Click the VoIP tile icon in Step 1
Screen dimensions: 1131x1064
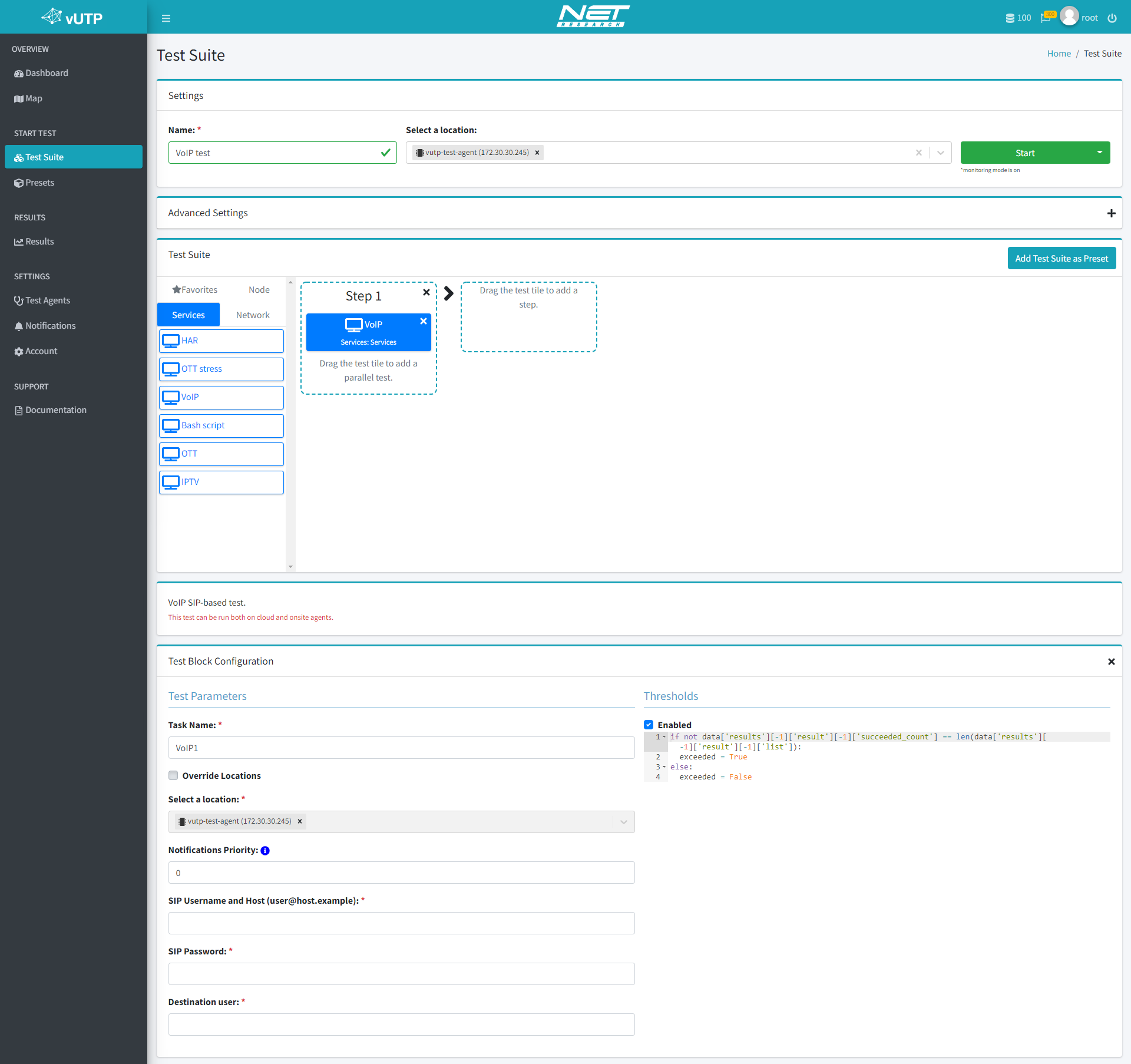tap(353, 324)
